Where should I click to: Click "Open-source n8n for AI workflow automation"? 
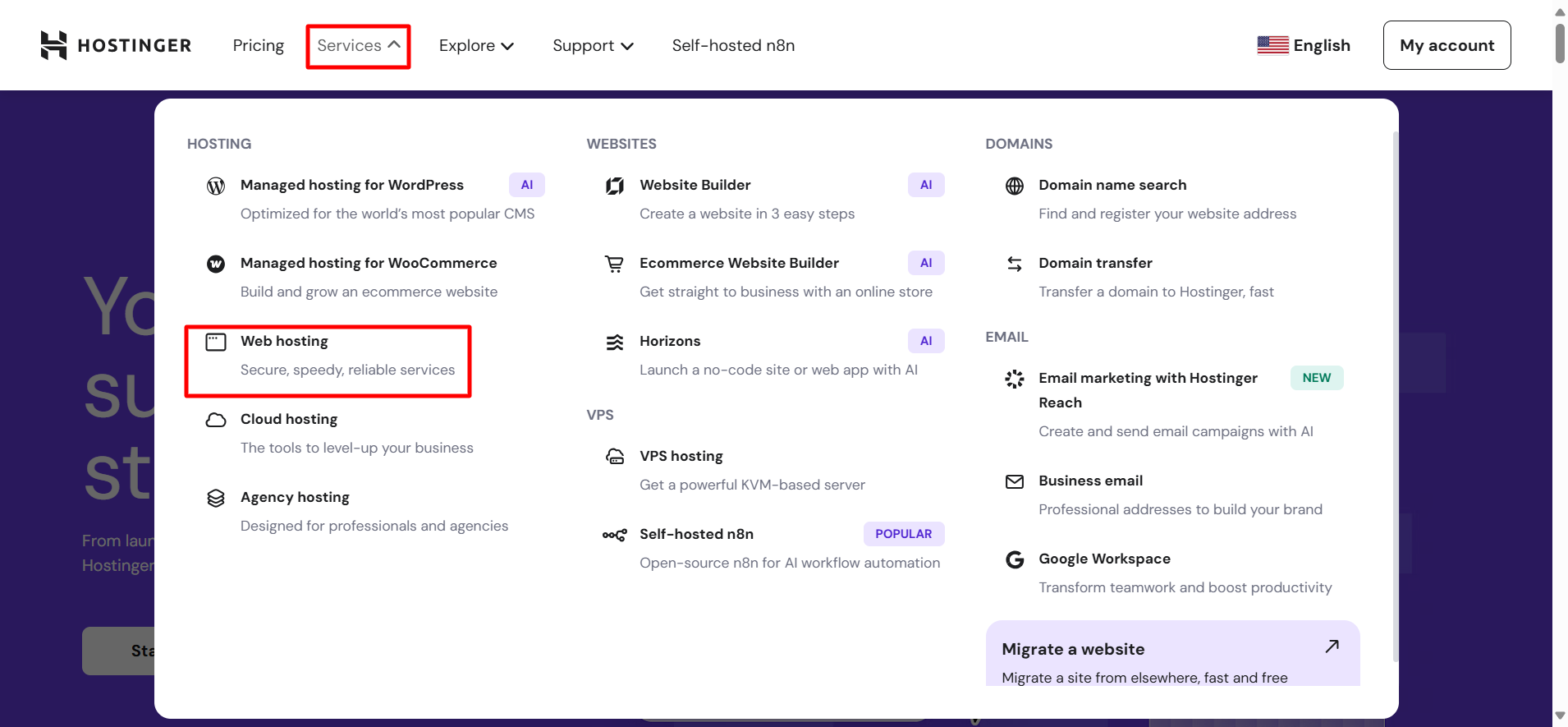coord(790,563)
